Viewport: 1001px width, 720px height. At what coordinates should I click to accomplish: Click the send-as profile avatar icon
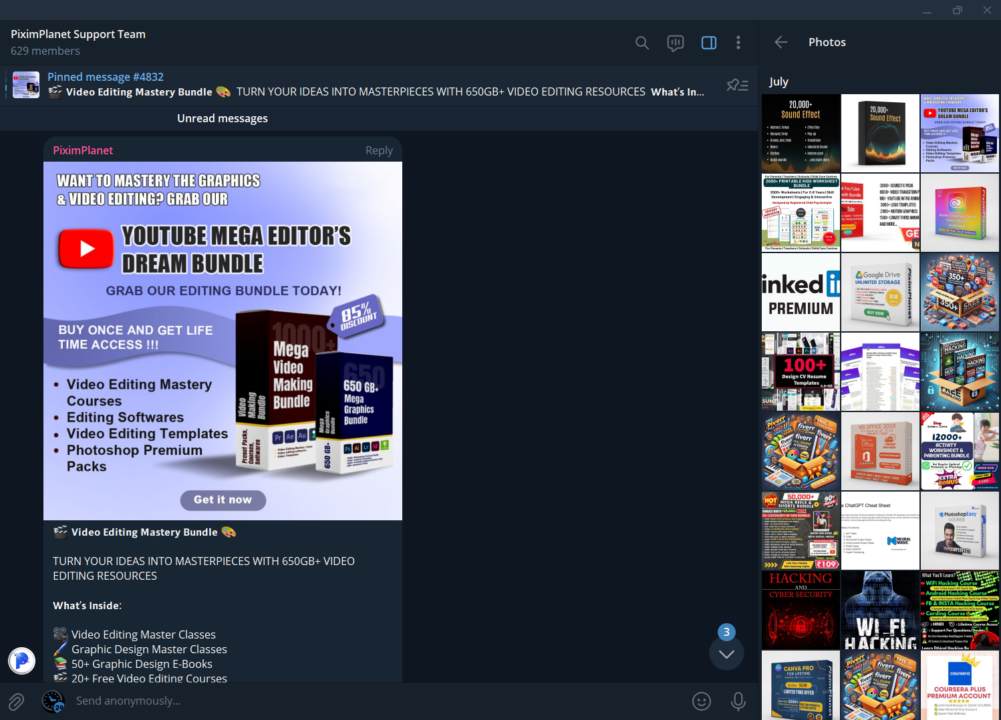pyautogui.click(x=53, y=701)
